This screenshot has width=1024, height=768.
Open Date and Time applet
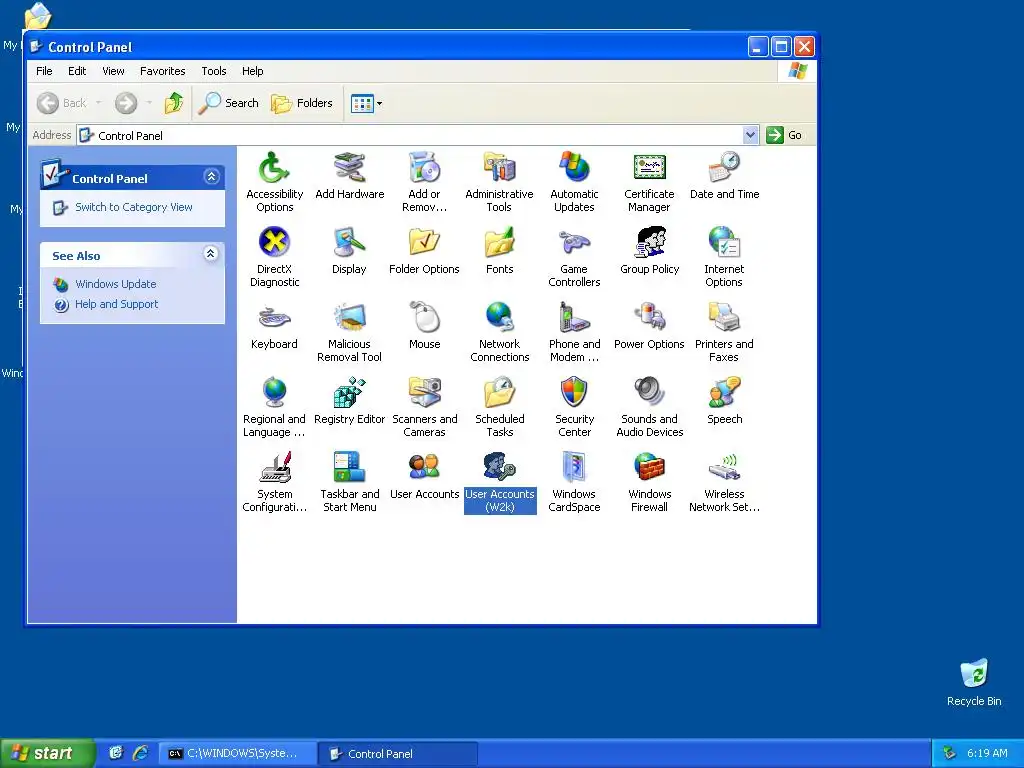click(724, 168)
